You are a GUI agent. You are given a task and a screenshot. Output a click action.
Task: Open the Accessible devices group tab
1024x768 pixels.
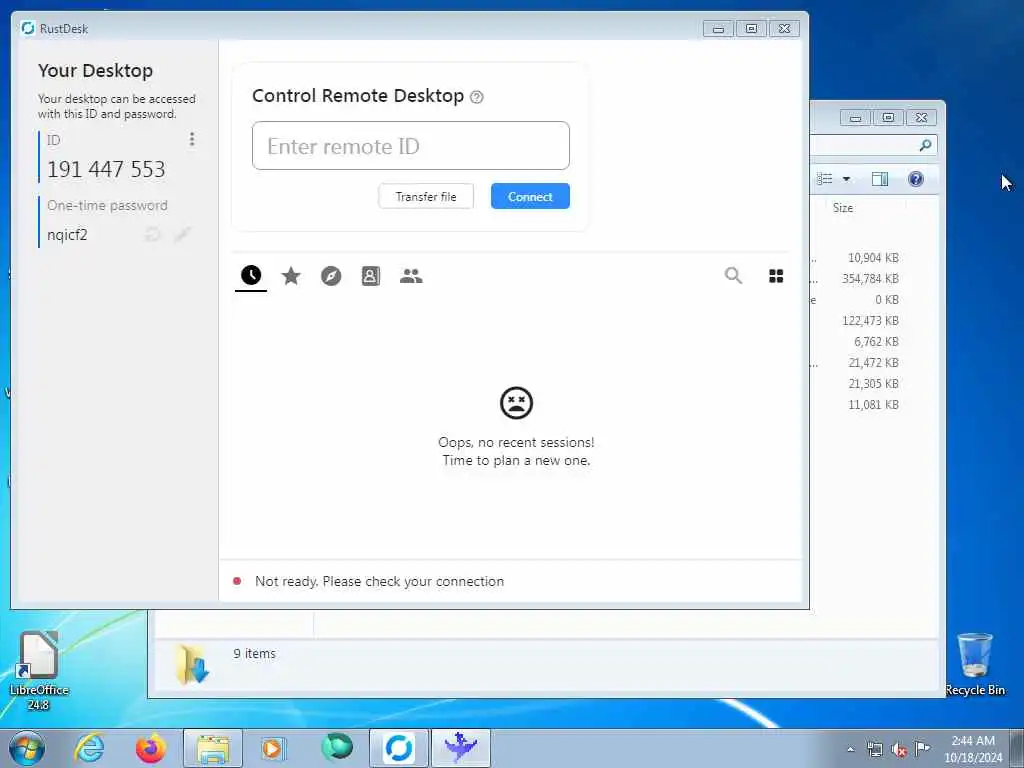point(411,276)
